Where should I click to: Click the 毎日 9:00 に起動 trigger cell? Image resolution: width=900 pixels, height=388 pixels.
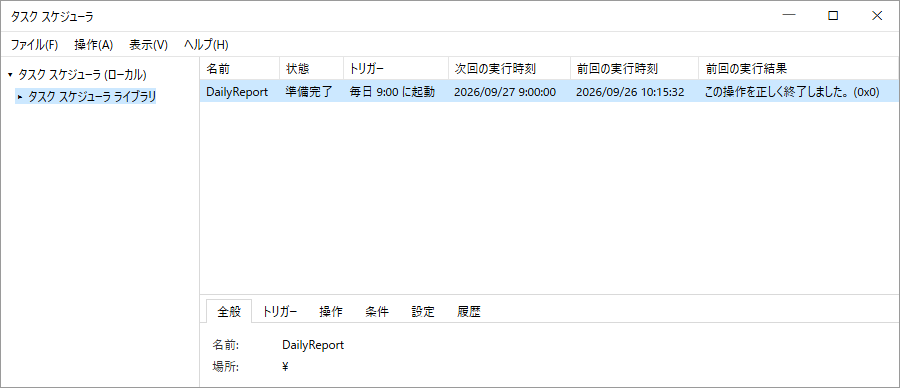tap(393, 92)
